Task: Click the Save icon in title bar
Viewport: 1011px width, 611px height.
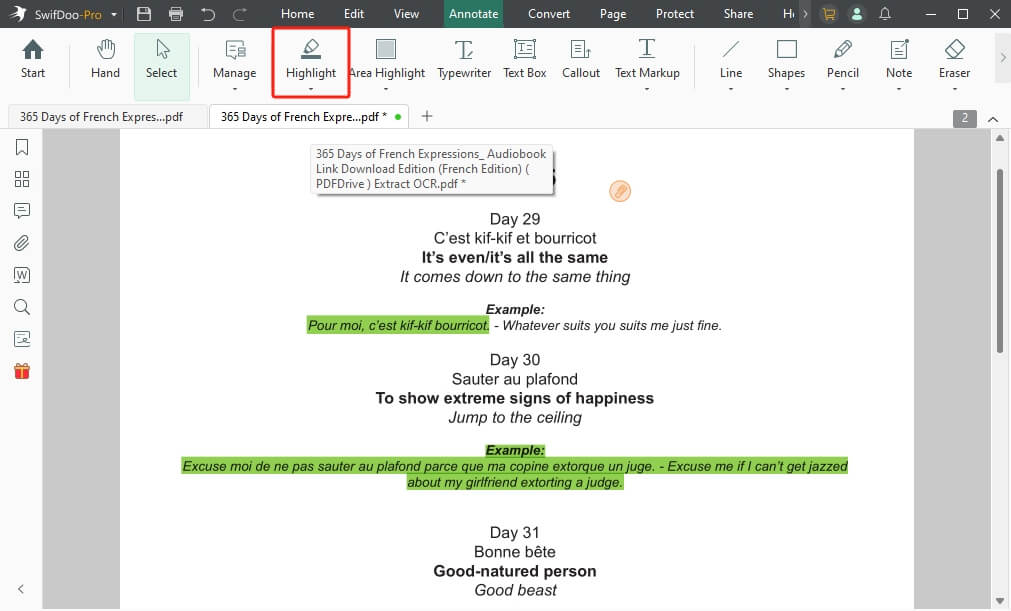Action: [144, 14]
